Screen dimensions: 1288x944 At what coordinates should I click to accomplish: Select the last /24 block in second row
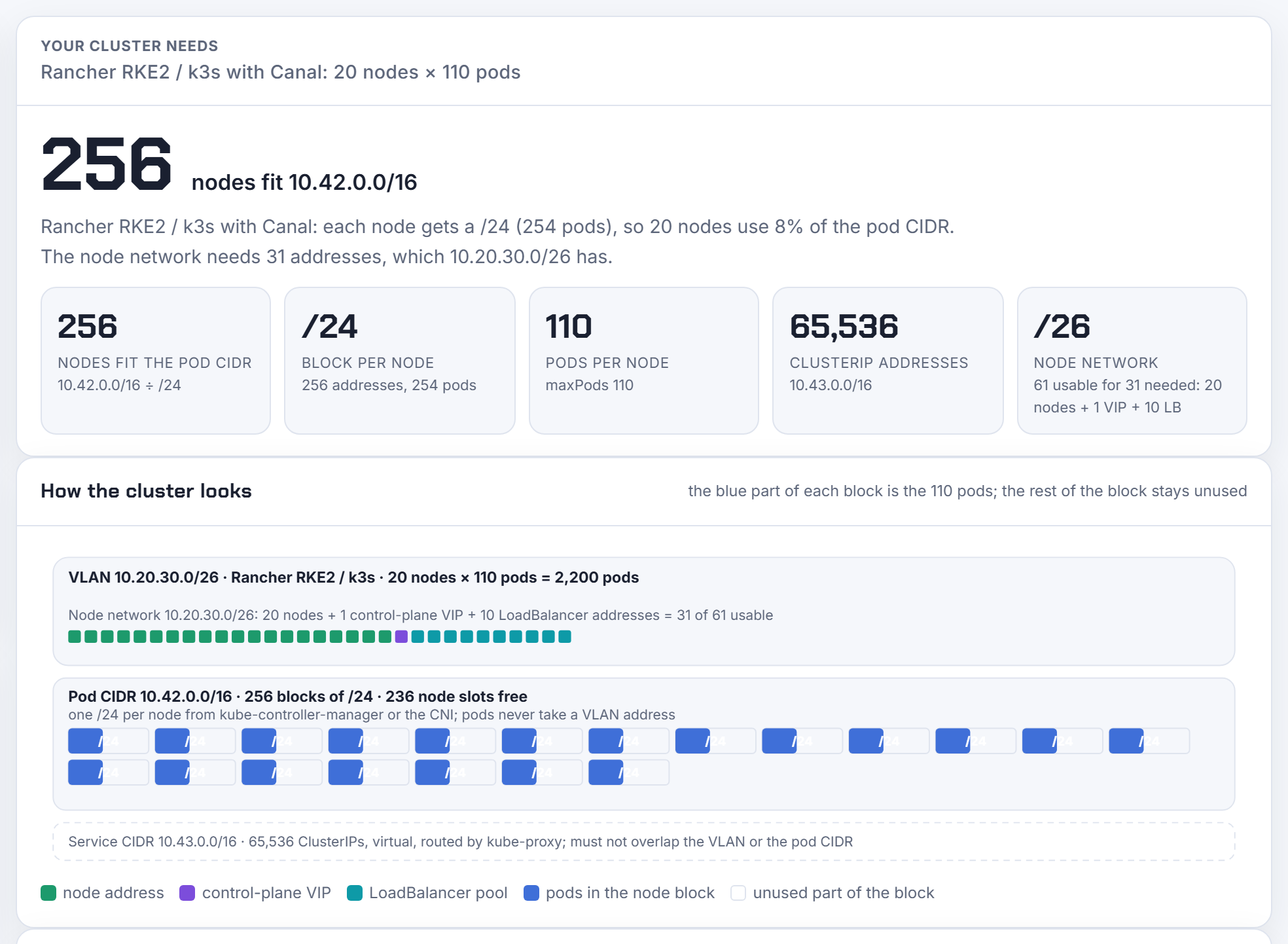coord(629,772)
